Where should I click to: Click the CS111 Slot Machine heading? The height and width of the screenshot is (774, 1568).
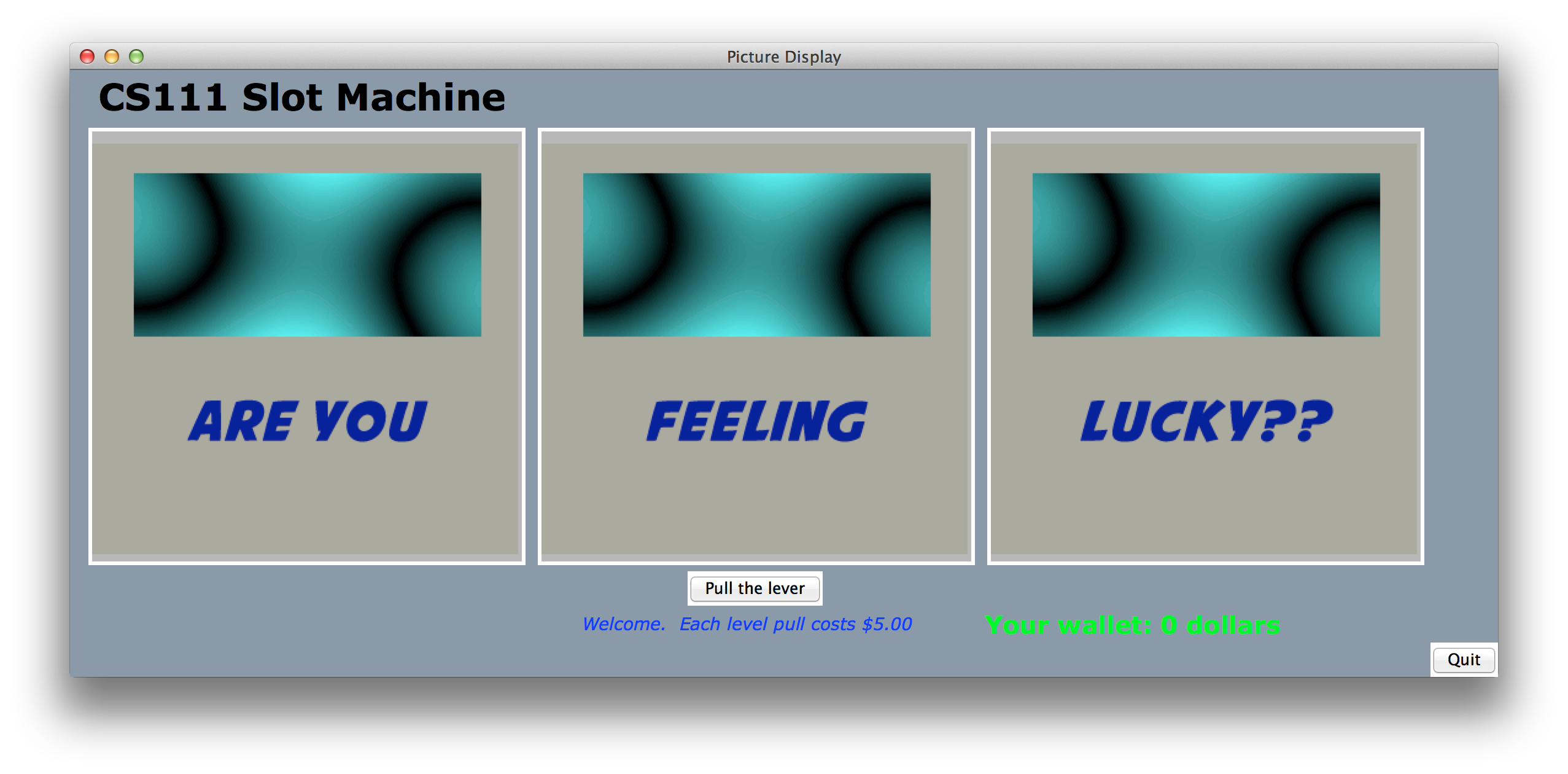302,97
